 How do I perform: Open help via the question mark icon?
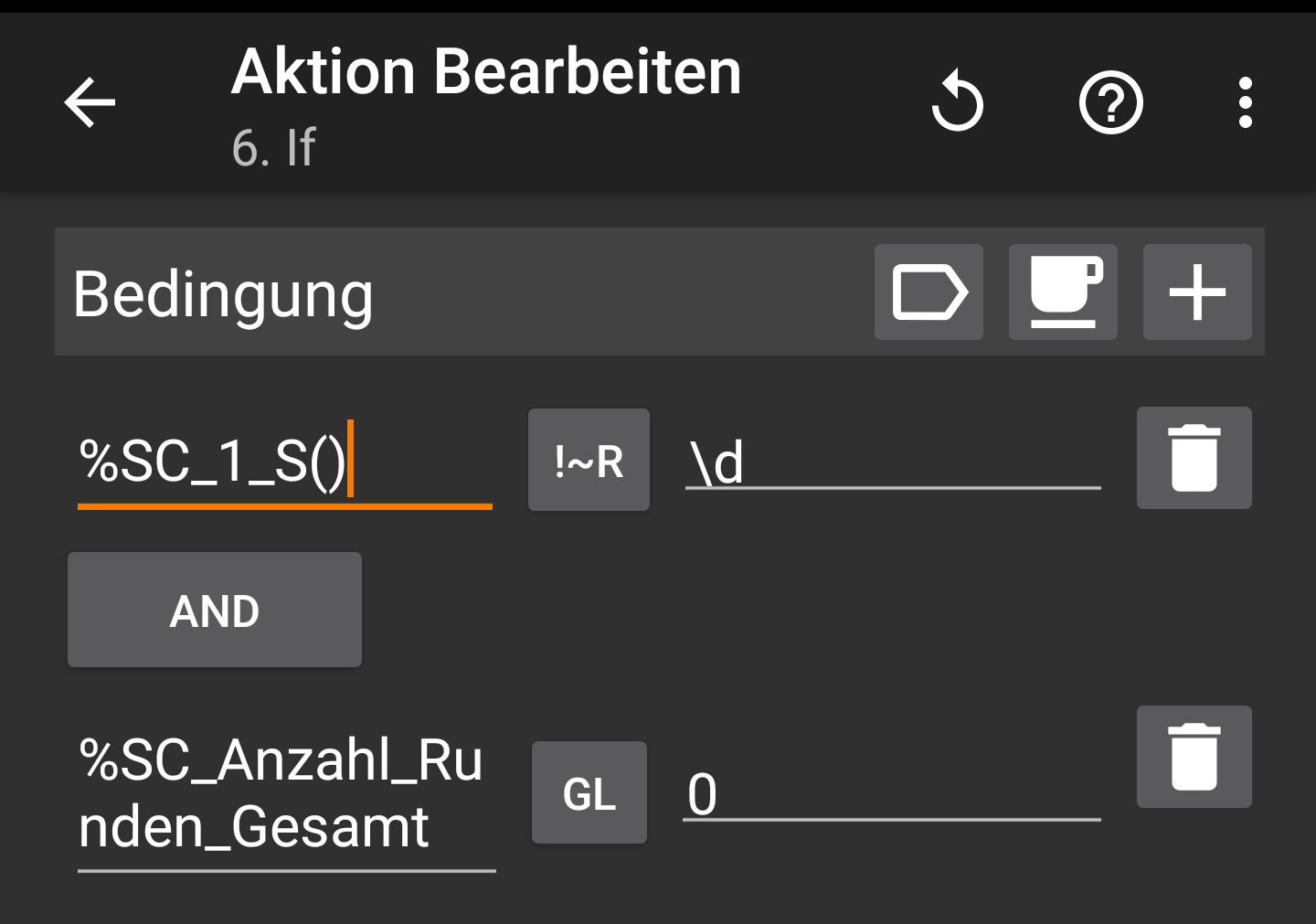(x=1111, y=102)
